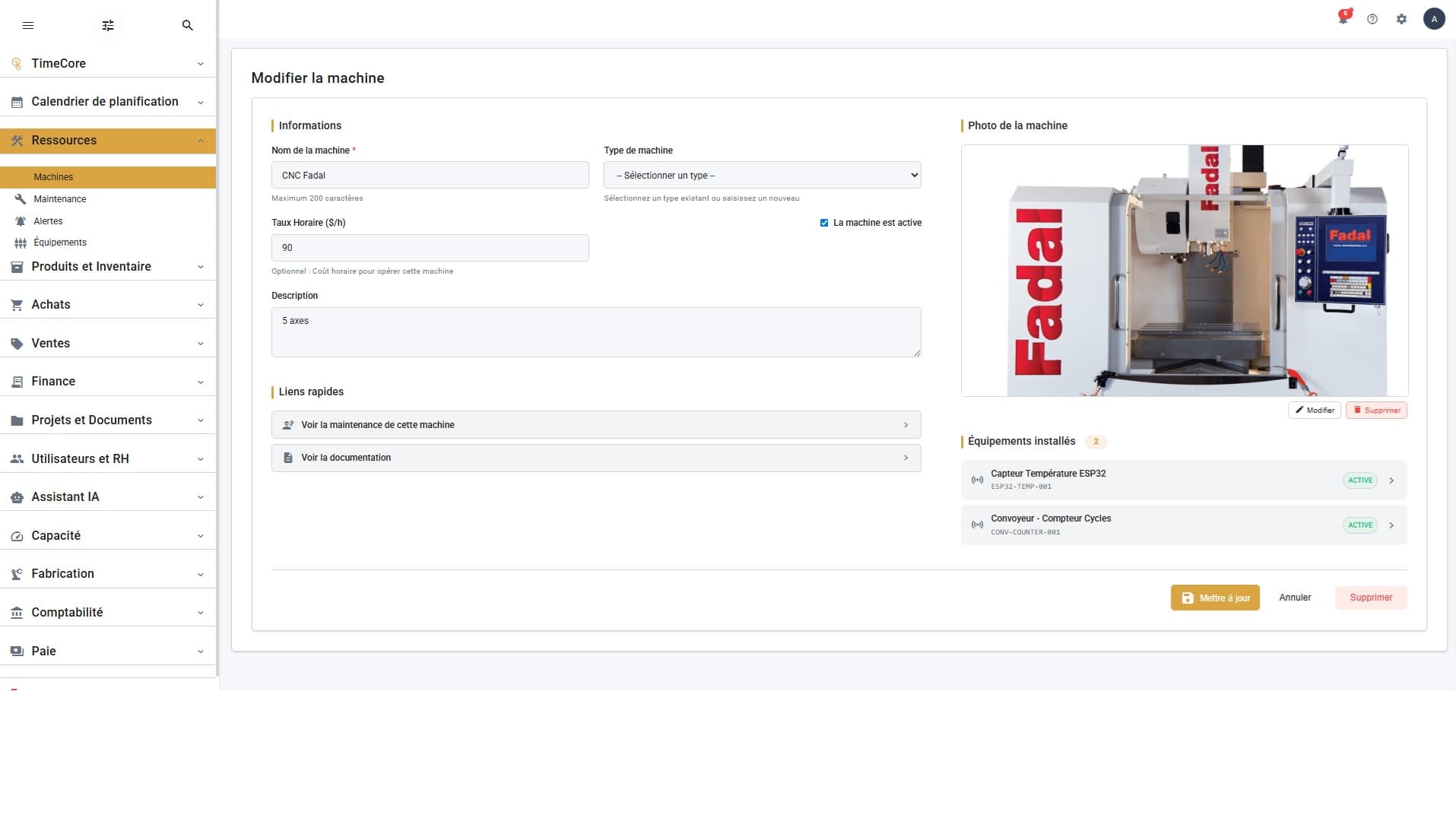This screenshot has width=1456, height=815.
Task: Focus the Taux Horaire input field
Action: pos(430,248)
